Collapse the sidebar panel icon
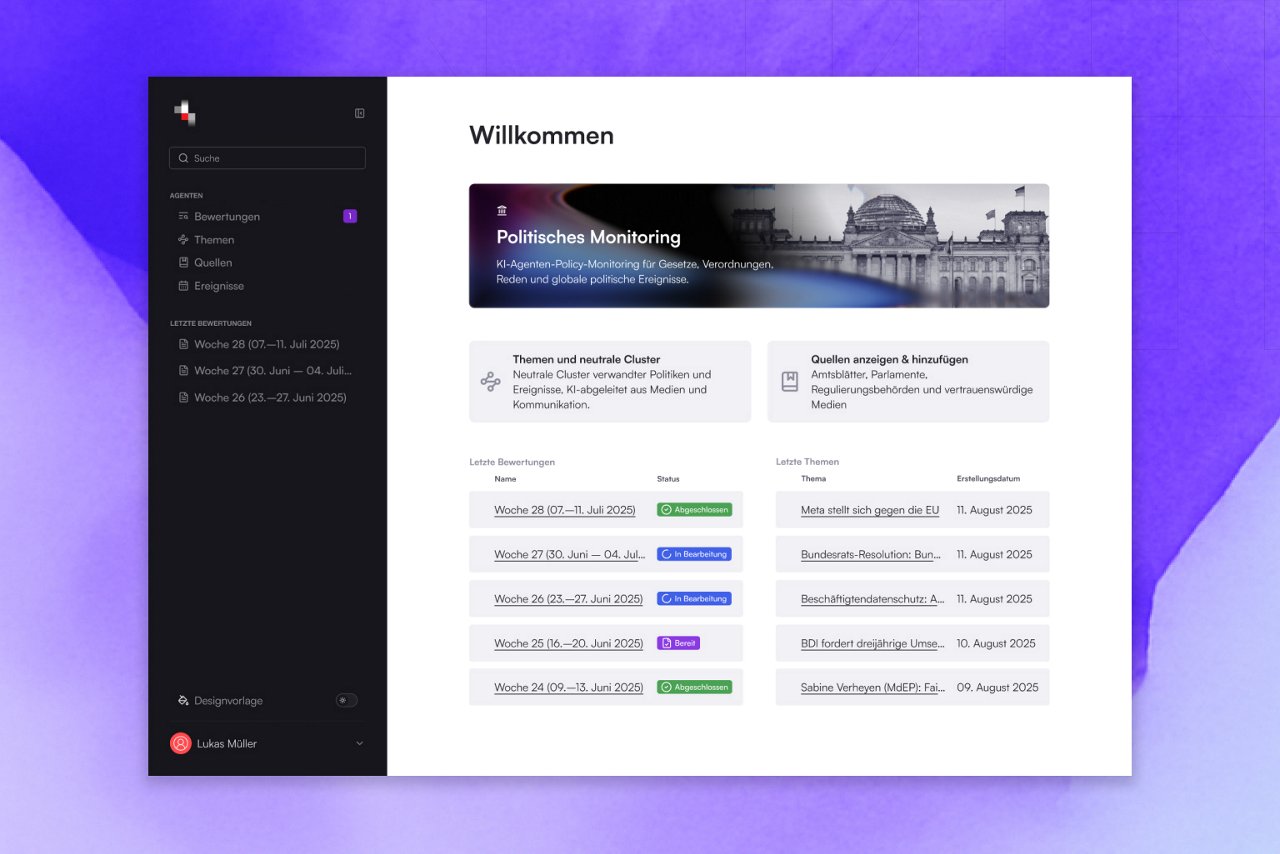The image size is (1280, 854). tap(360, 113)
